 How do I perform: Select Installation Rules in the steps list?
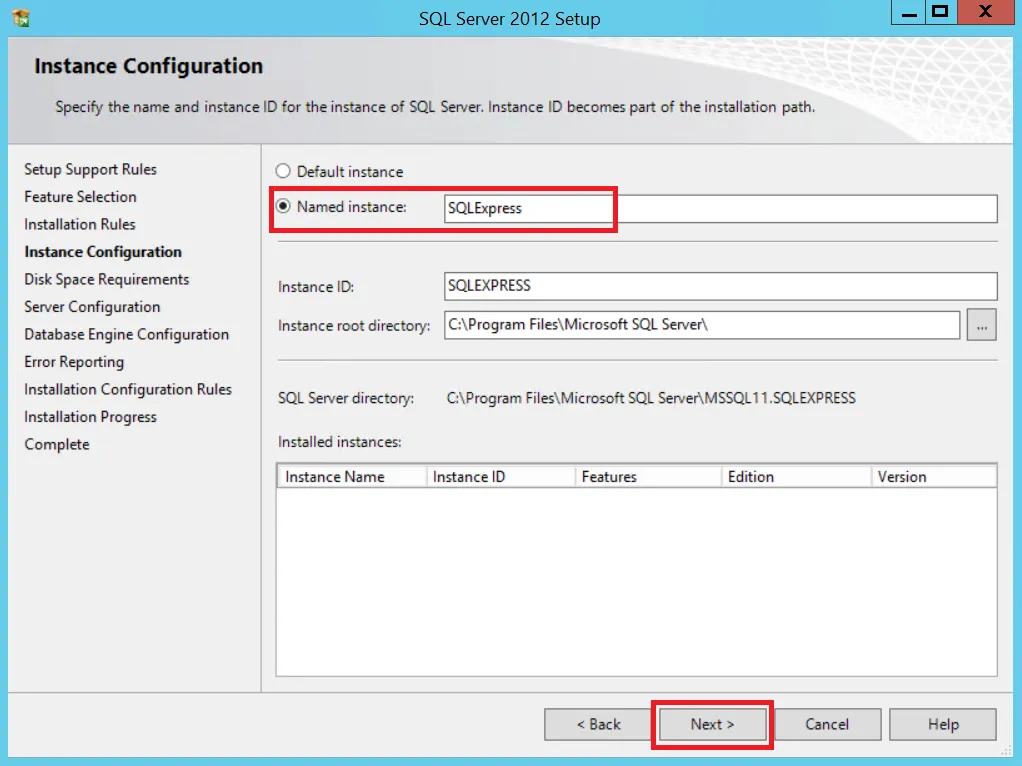(x=80, y=224)
